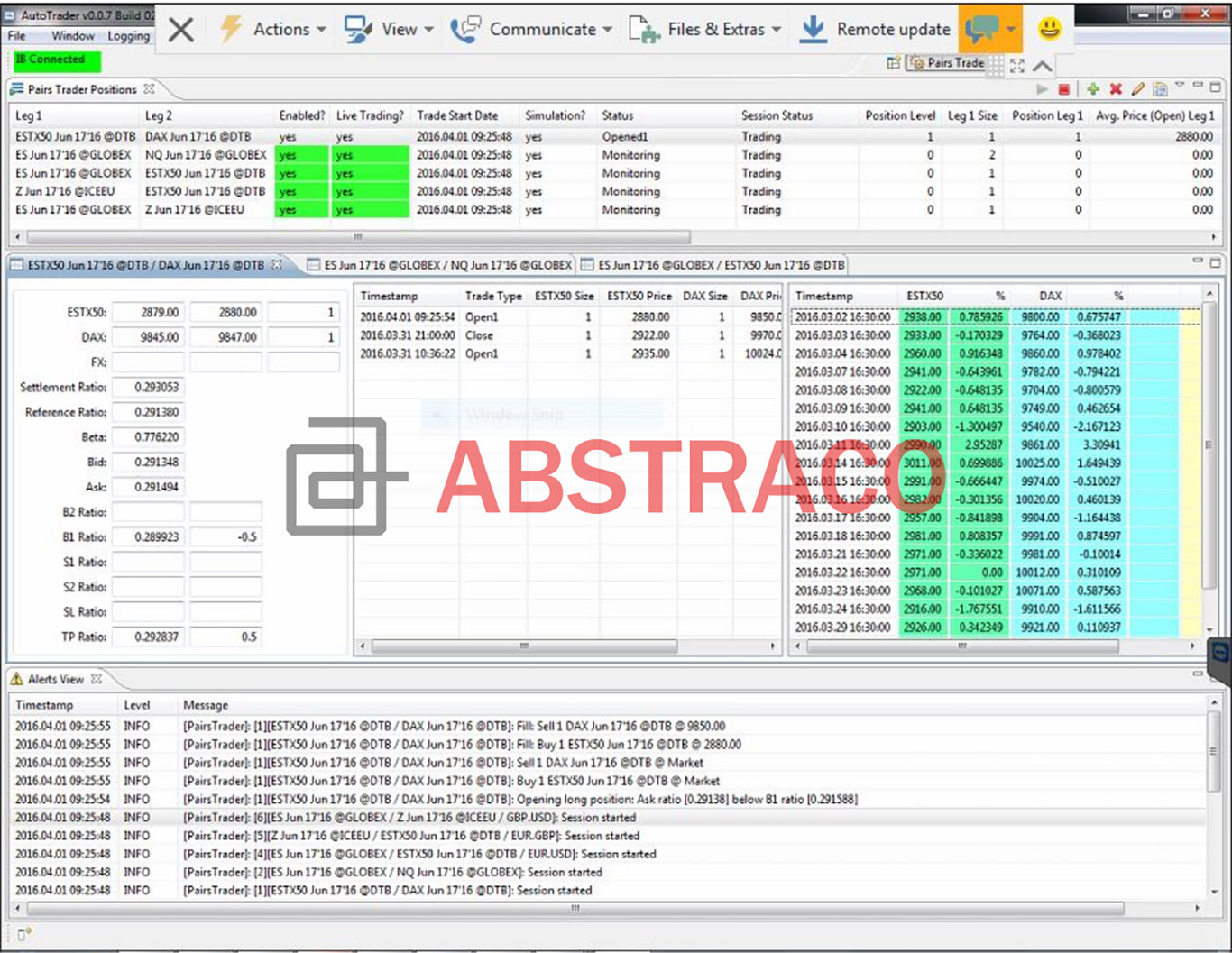Toggle Enabled for ES/ESTX50 position row
This screenshot has height=953, width=1232.
301,172
